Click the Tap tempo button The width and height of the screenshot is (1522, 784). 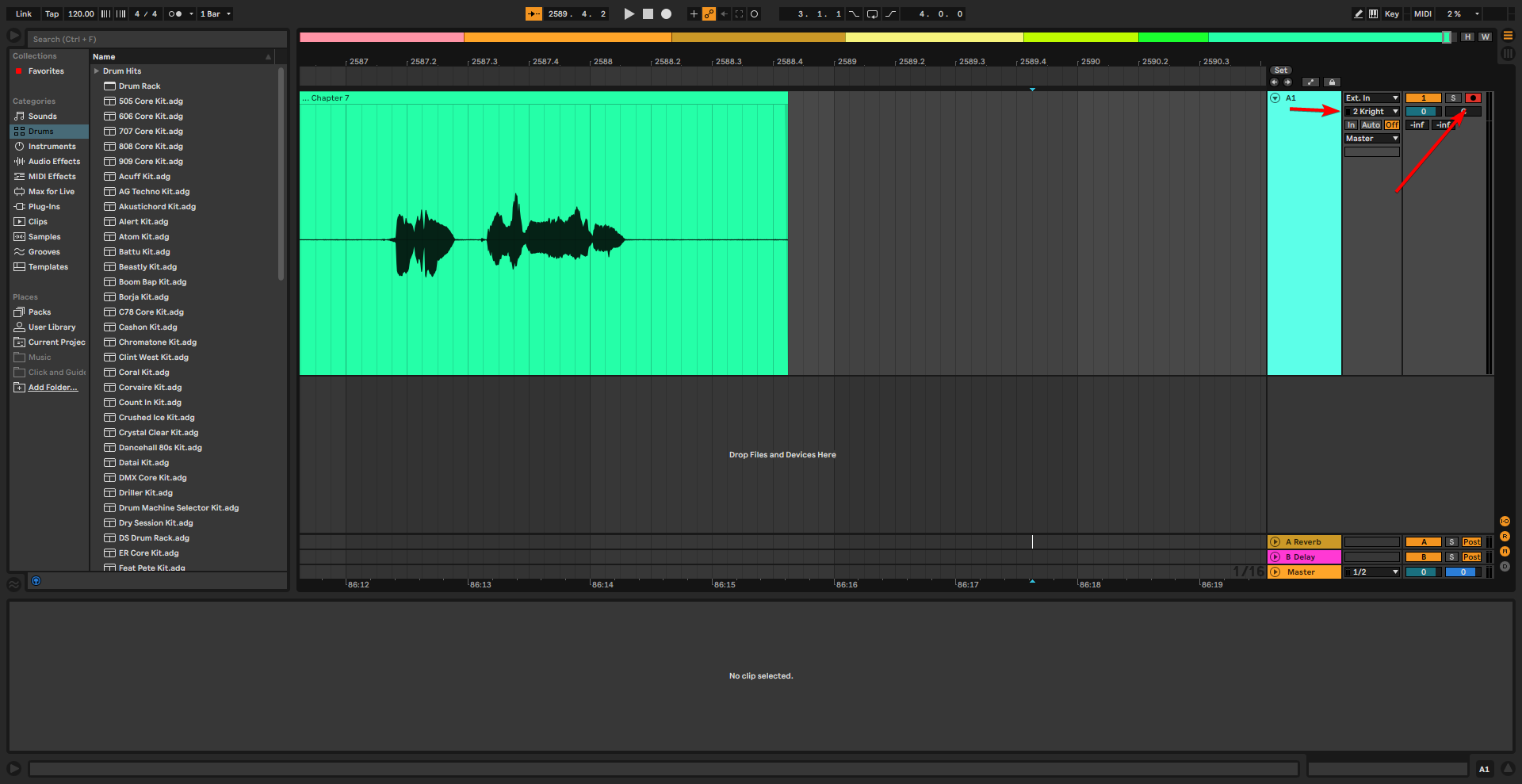point(52,13)
